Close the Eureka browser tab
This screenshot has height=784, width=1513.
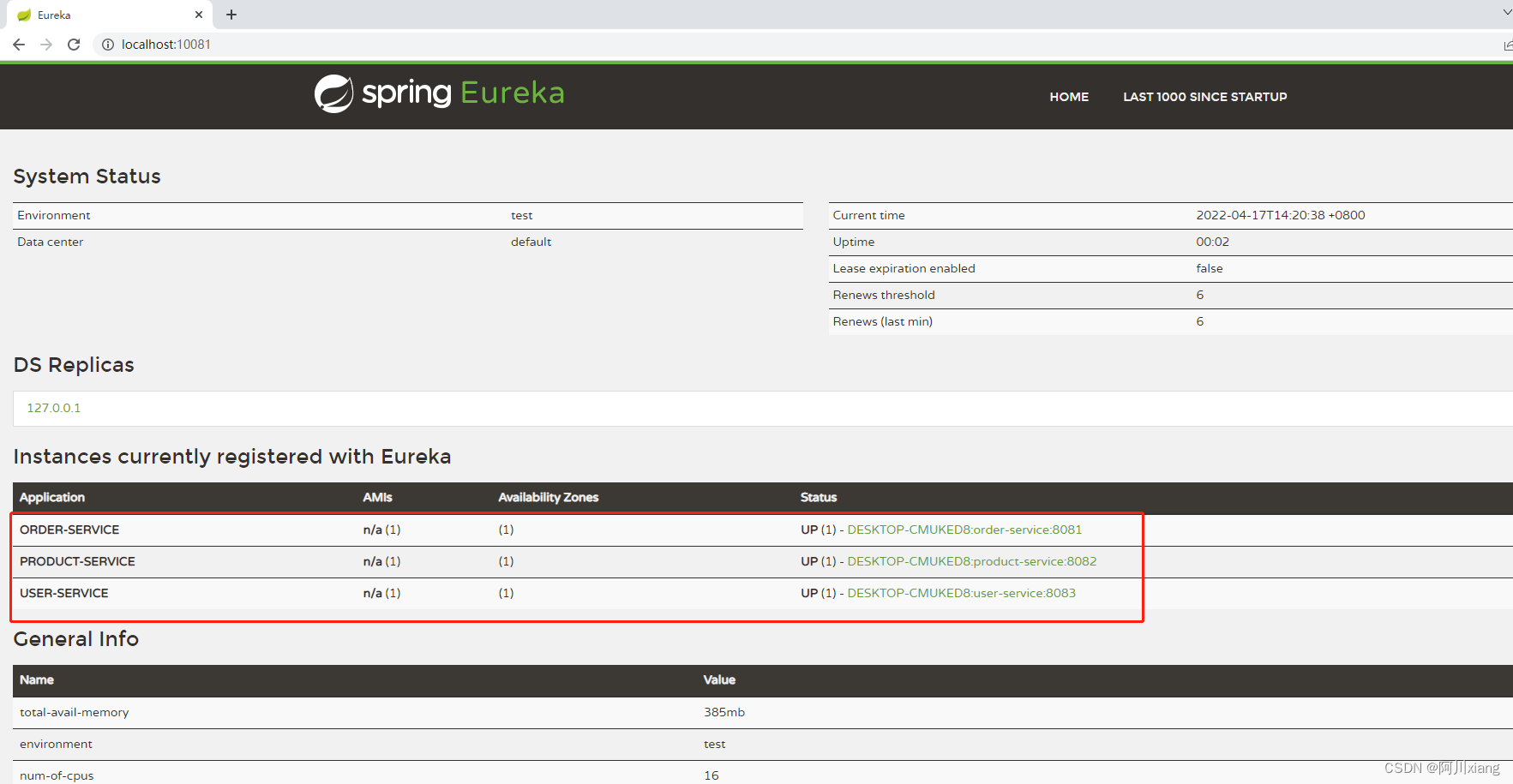[199, 15]
